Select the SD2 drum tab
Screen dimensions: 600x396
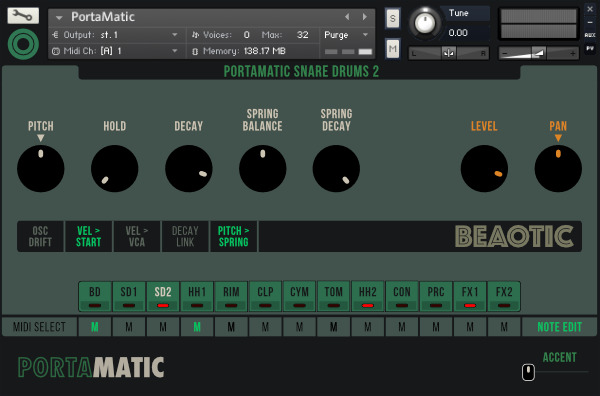click(163, 296)
